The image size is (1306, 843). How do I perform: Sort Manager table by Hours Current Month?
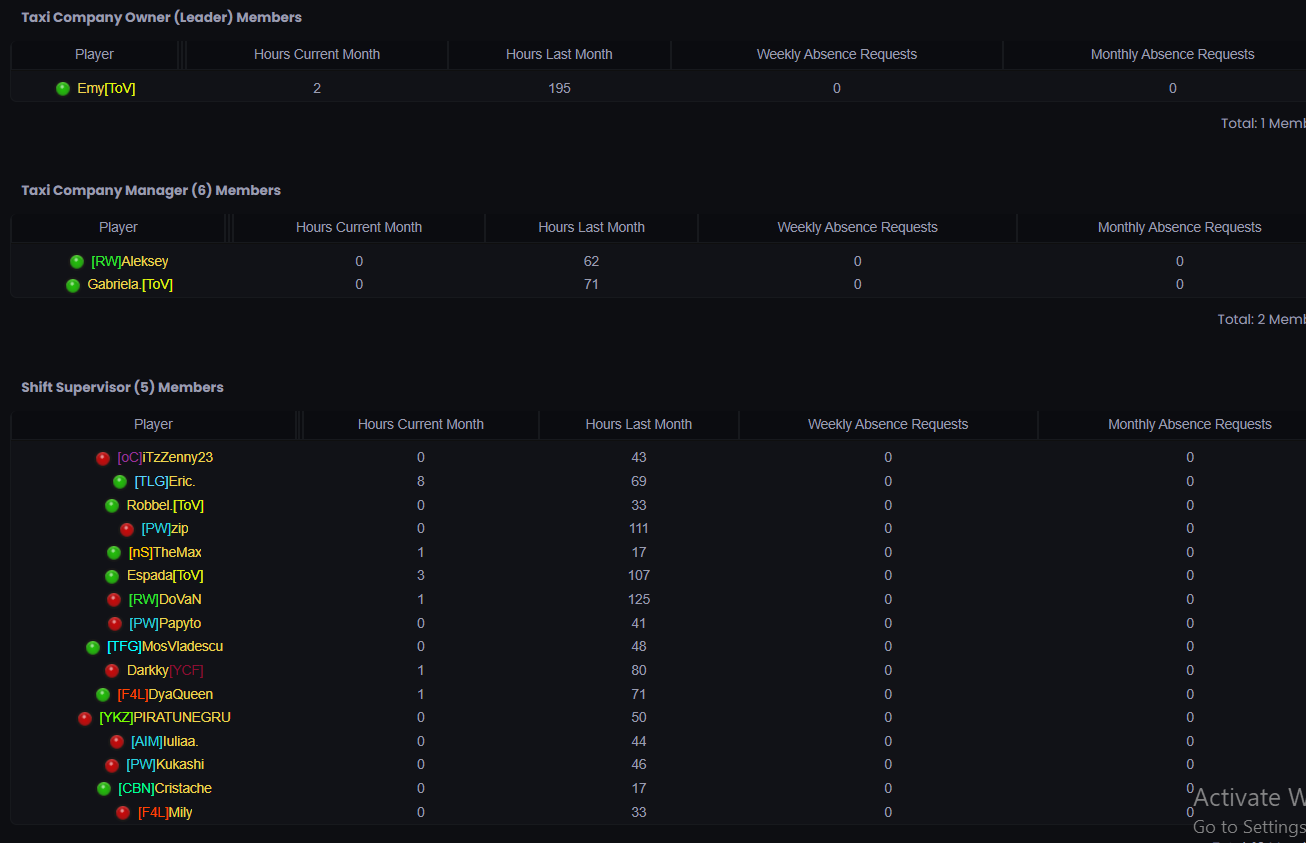(359, 228)
